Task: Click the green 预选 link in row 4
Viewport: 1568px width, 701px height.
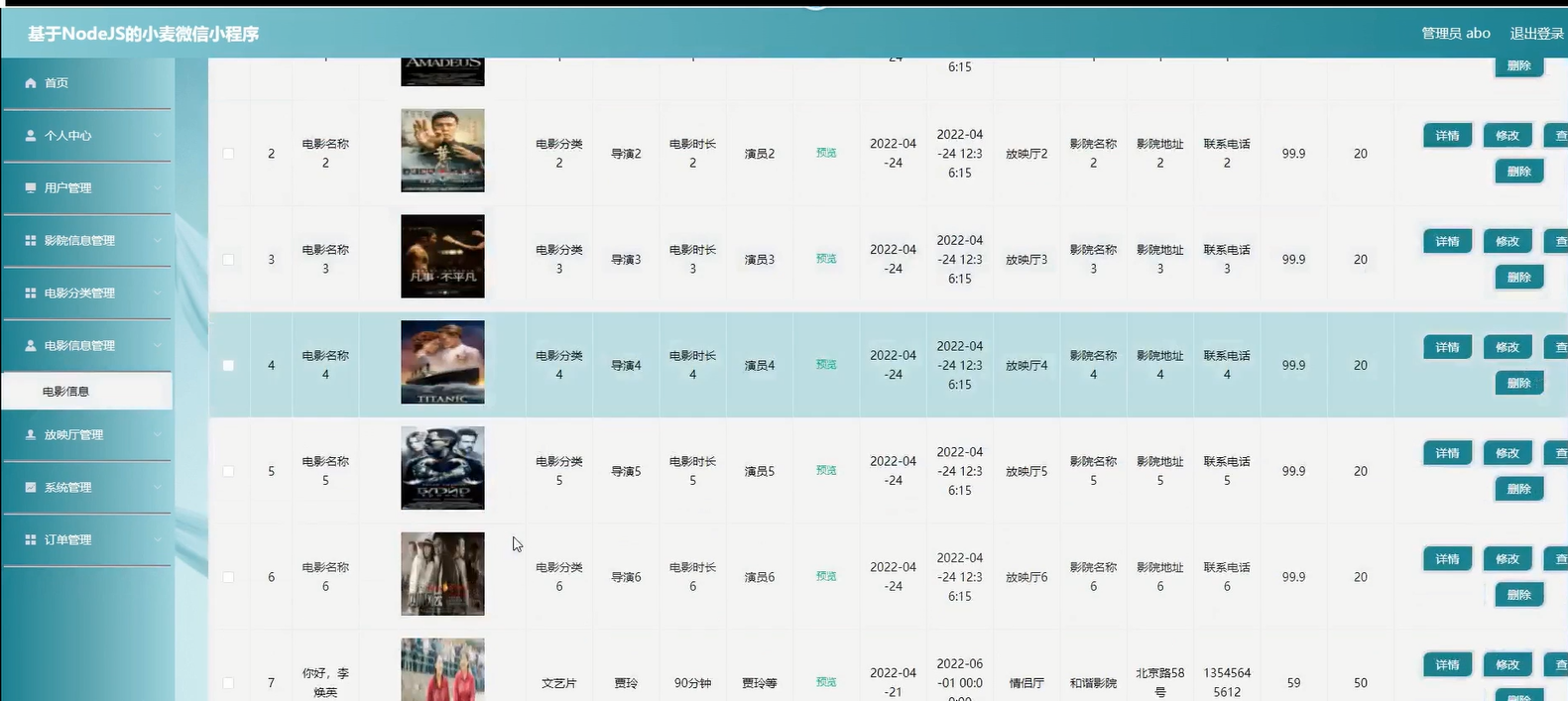Action: click(x=826, y=365)
